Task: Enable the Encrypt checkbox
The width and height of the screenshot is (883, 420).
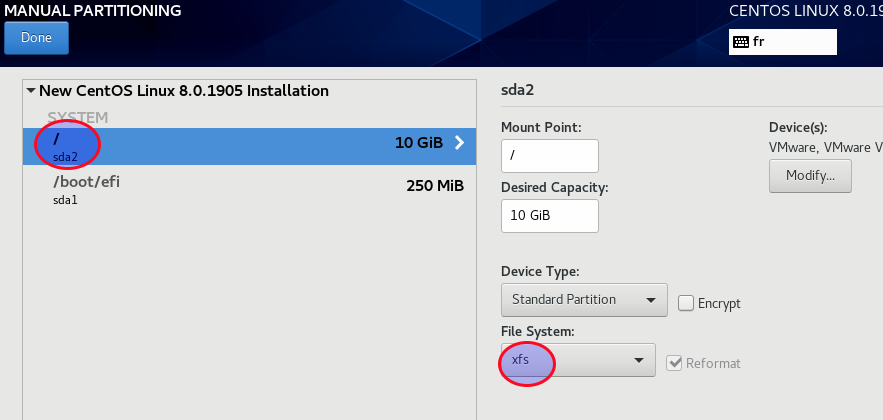Action: [686, 303]
